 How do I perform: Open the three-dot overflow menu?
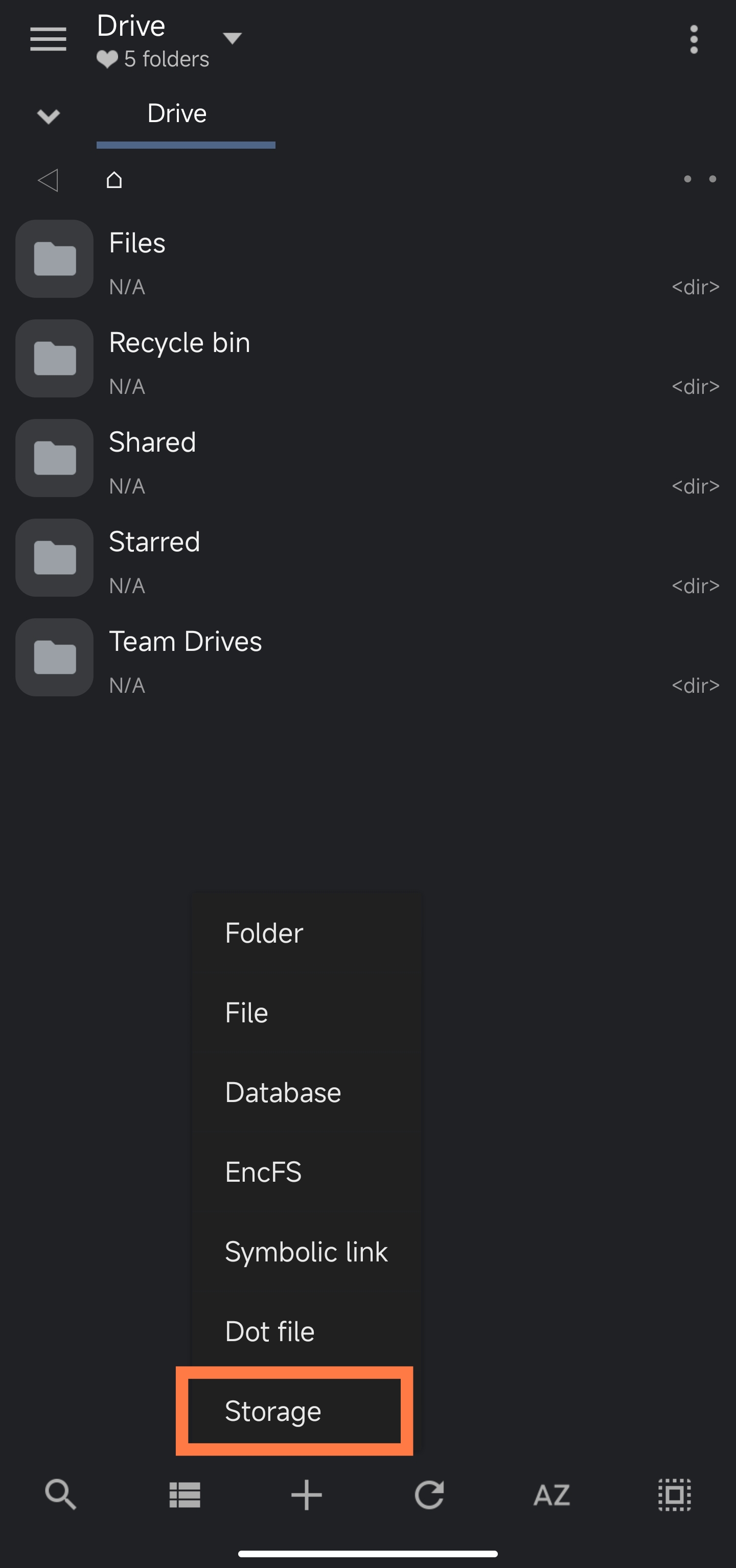(x=694, y=39)
